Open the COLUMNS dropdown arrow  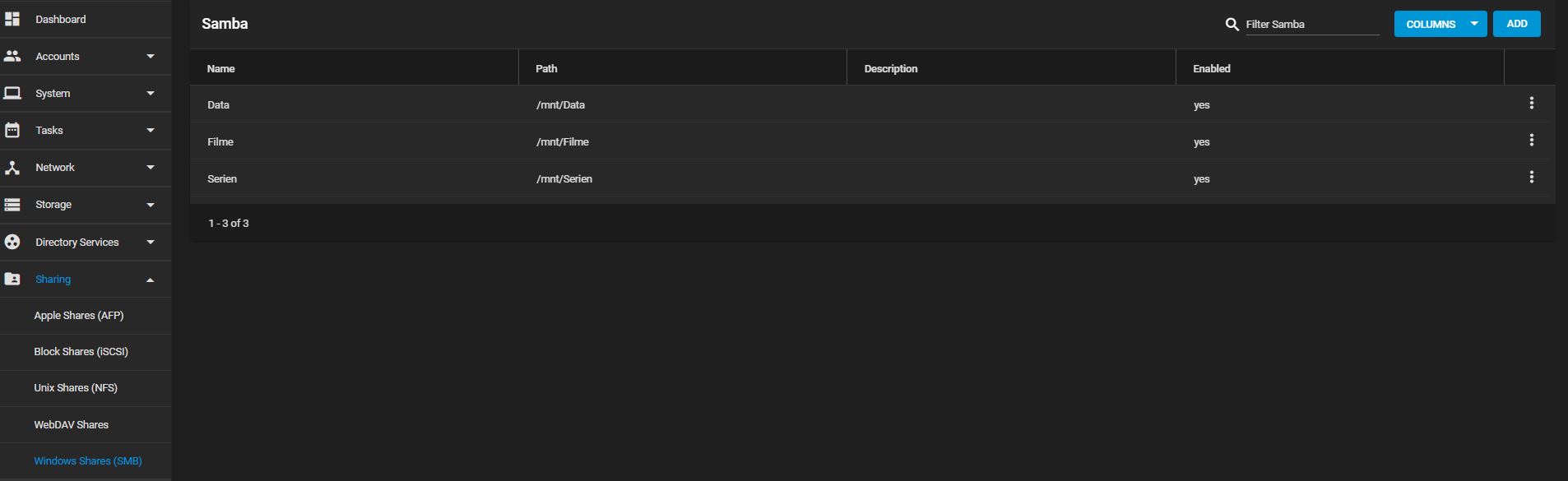1474,24
